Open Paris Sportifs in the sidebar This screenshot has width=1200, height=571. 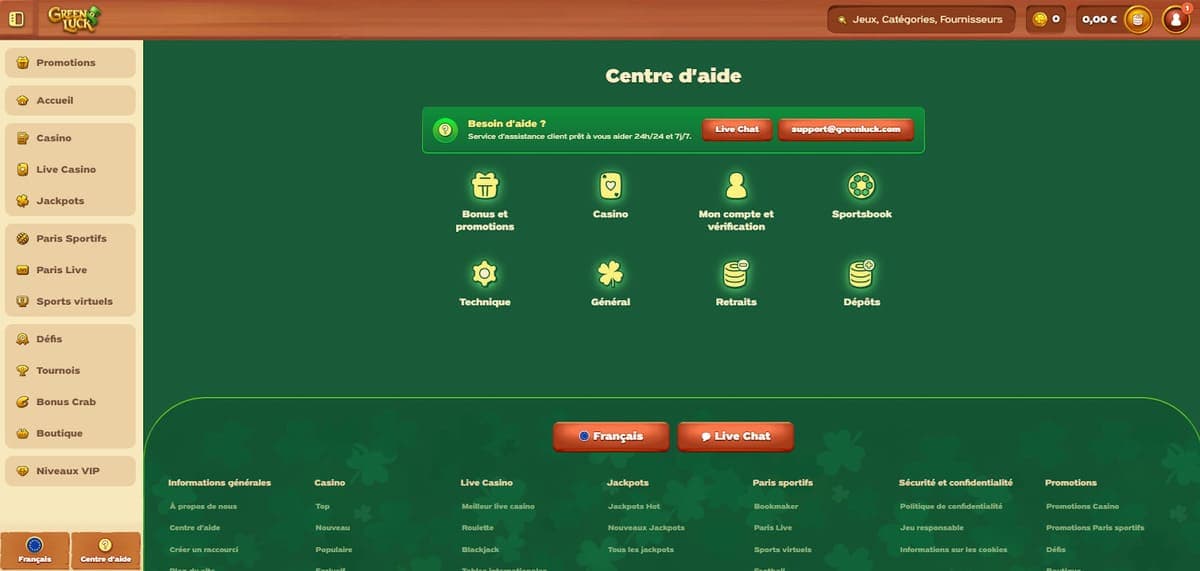70,238
